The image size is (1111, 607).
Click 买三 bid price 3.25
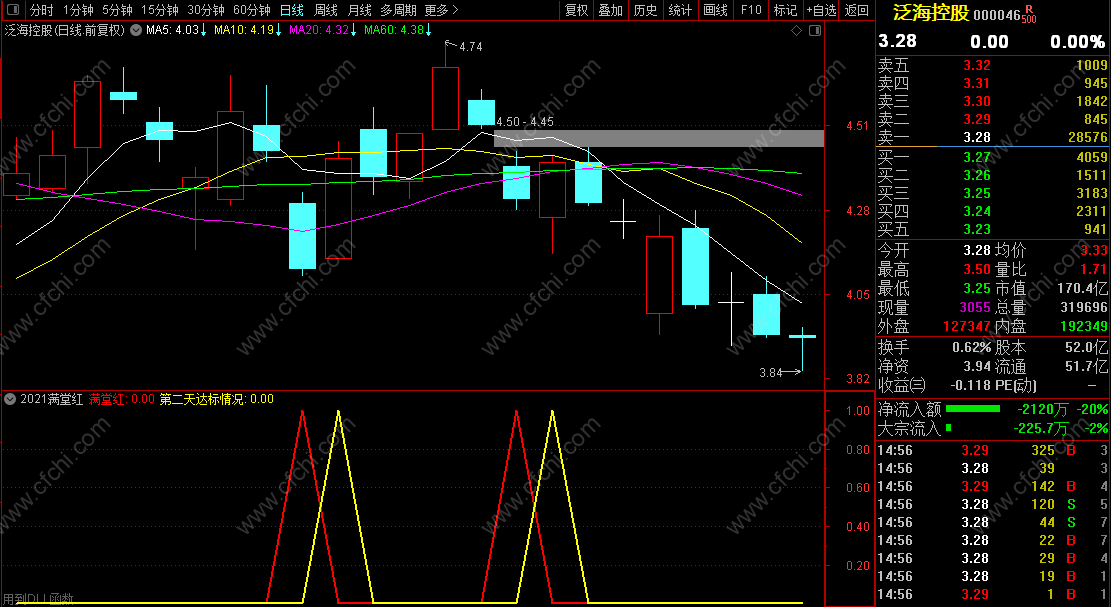[976, 193]
